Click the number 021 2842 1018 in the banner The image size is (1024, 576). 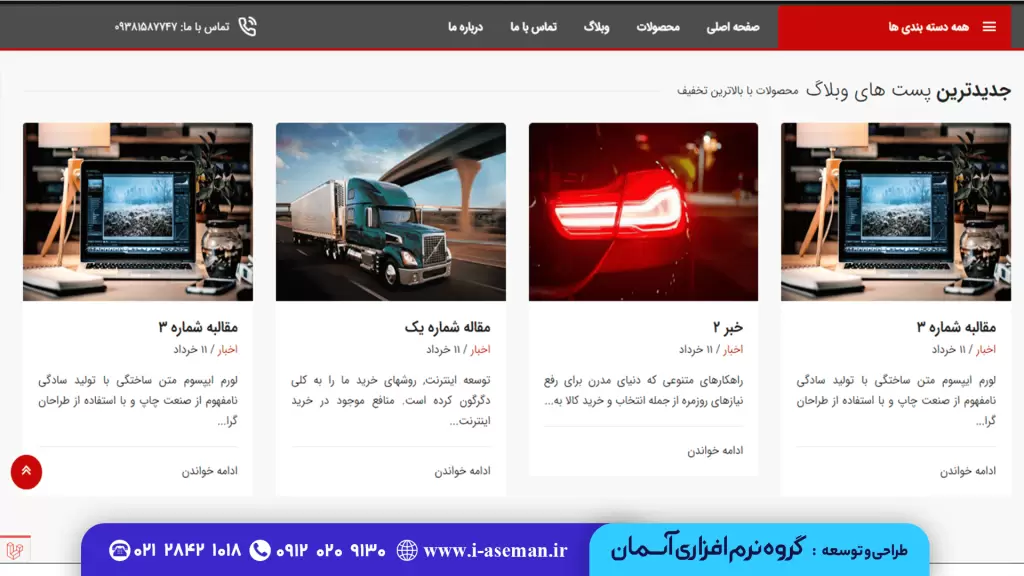(x=187, y=551)
